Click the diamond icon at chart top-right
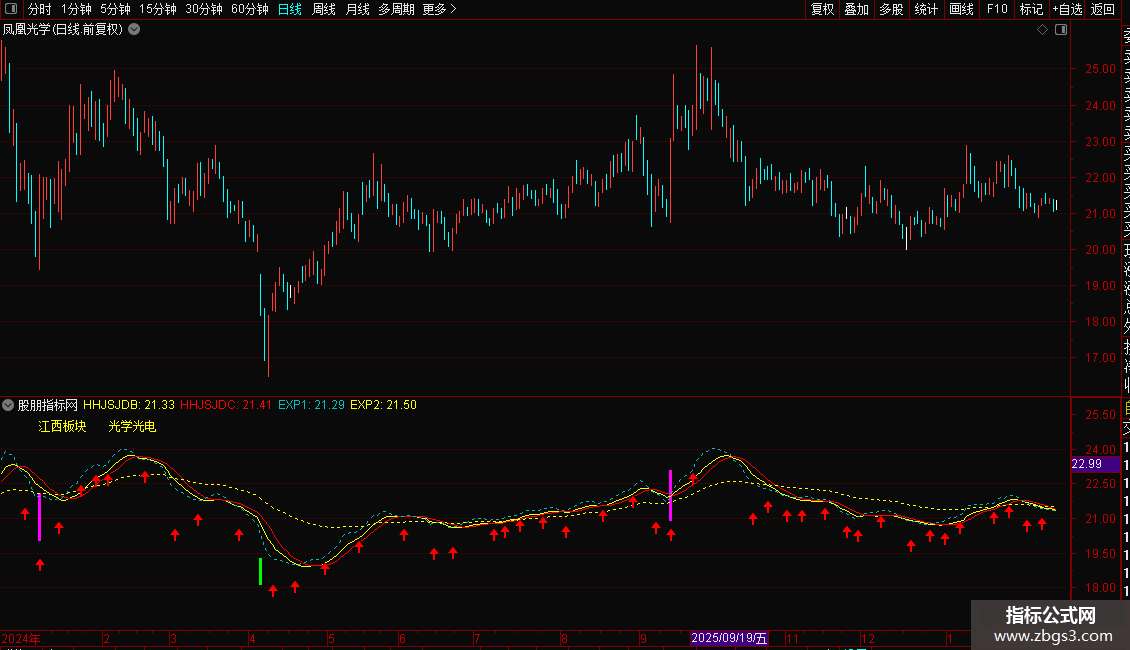Screen dimensions: 1130x650 click(x=1042, y=30)
